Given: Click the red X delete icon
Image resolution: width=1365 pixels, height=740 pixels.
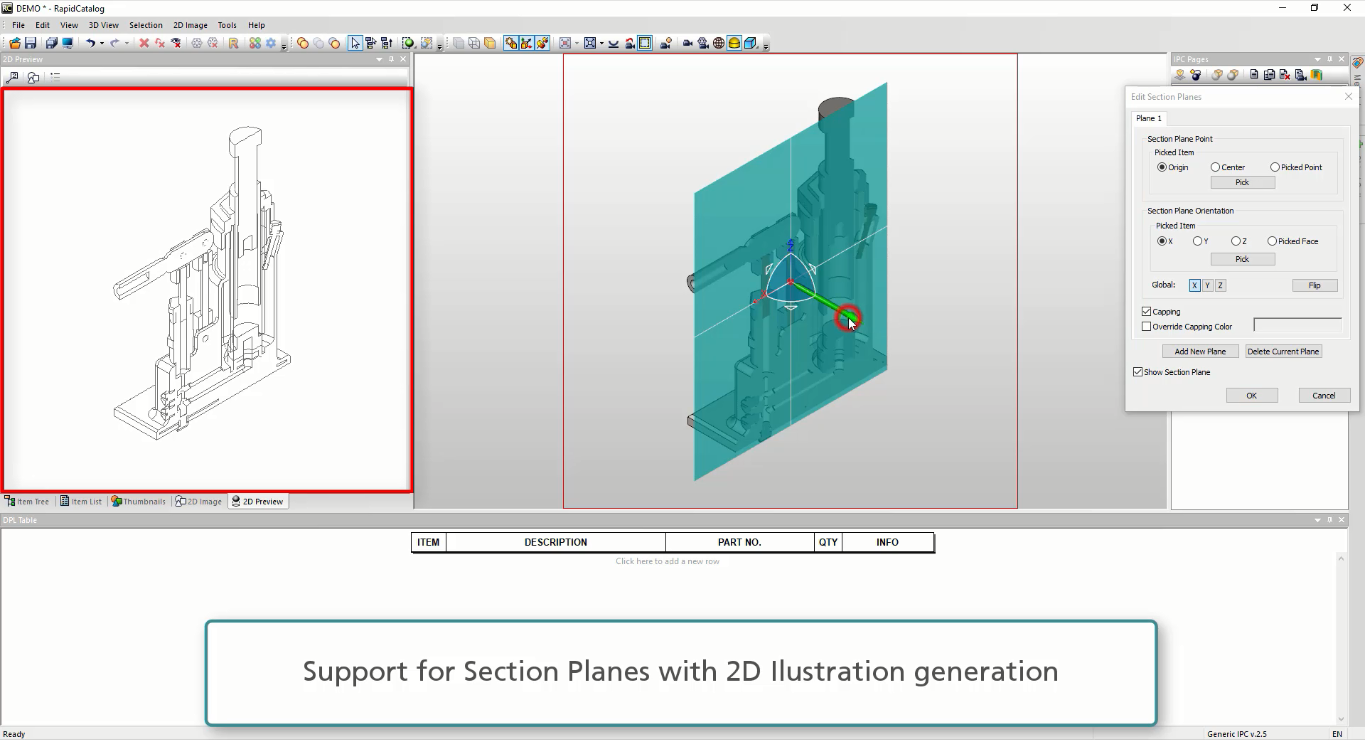Looking at the screenshot, I should [144, 43].
